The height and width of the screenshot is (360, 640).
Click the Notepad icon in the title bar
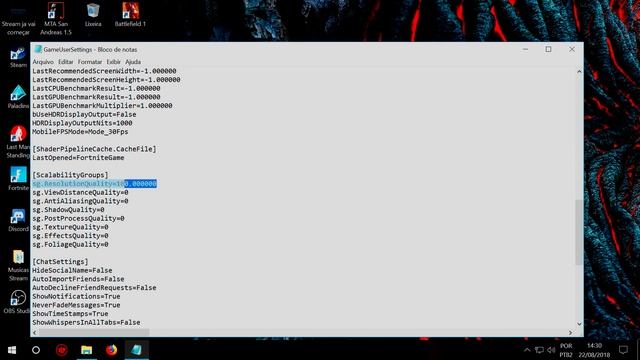tap(38, 49)
